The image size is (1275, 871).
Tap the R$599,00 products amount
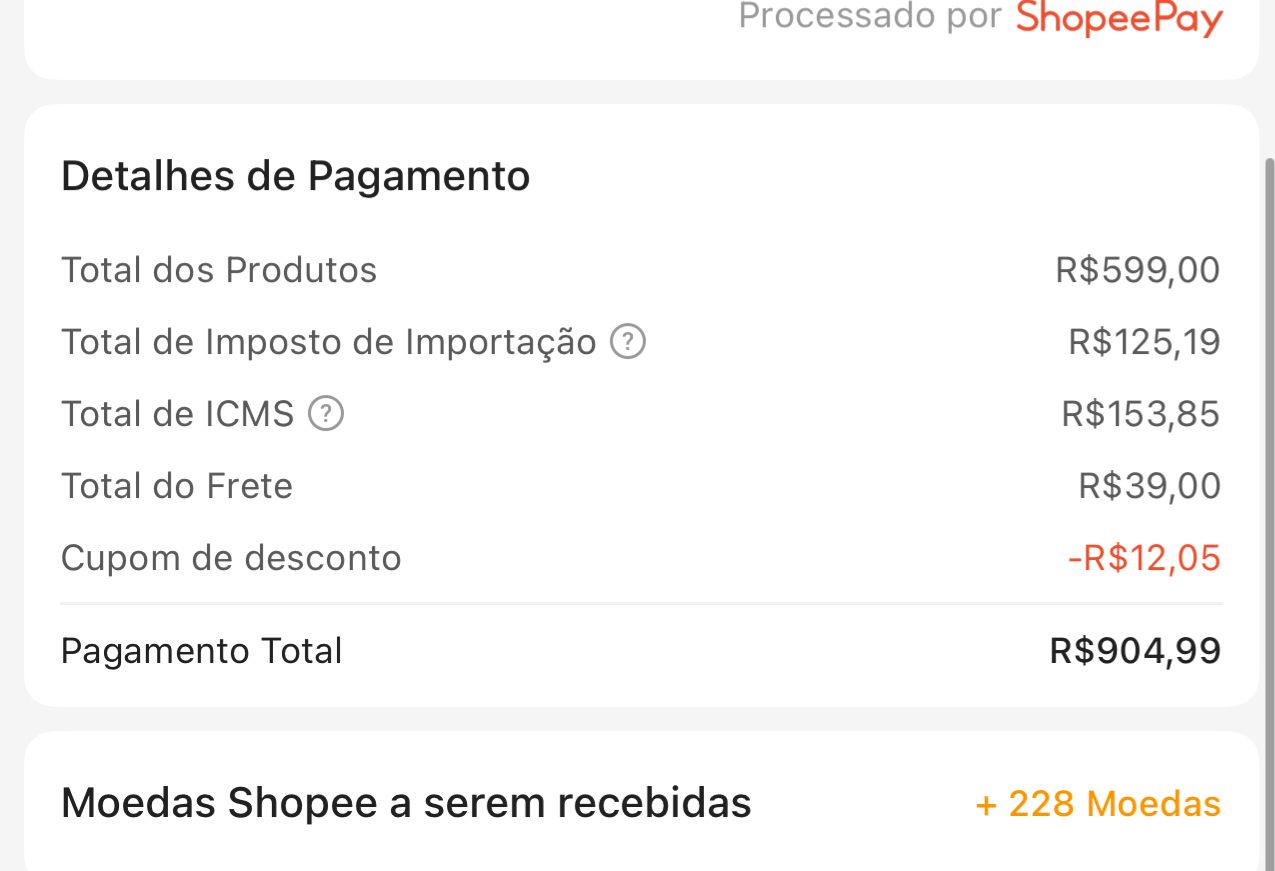tap(1137, 270)
